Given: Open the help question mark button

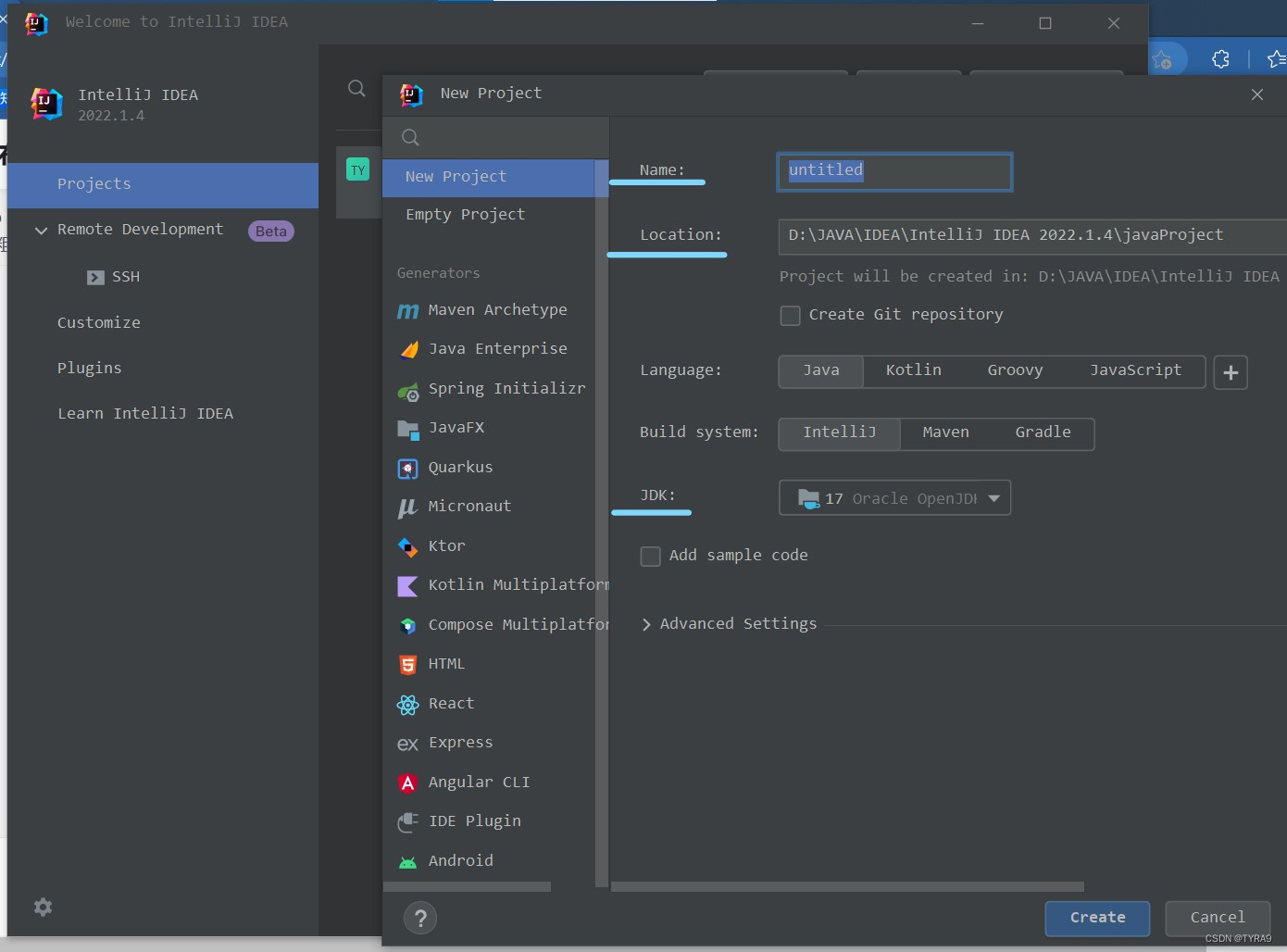Looking at the screenshot, I should (x=420, y=918).
